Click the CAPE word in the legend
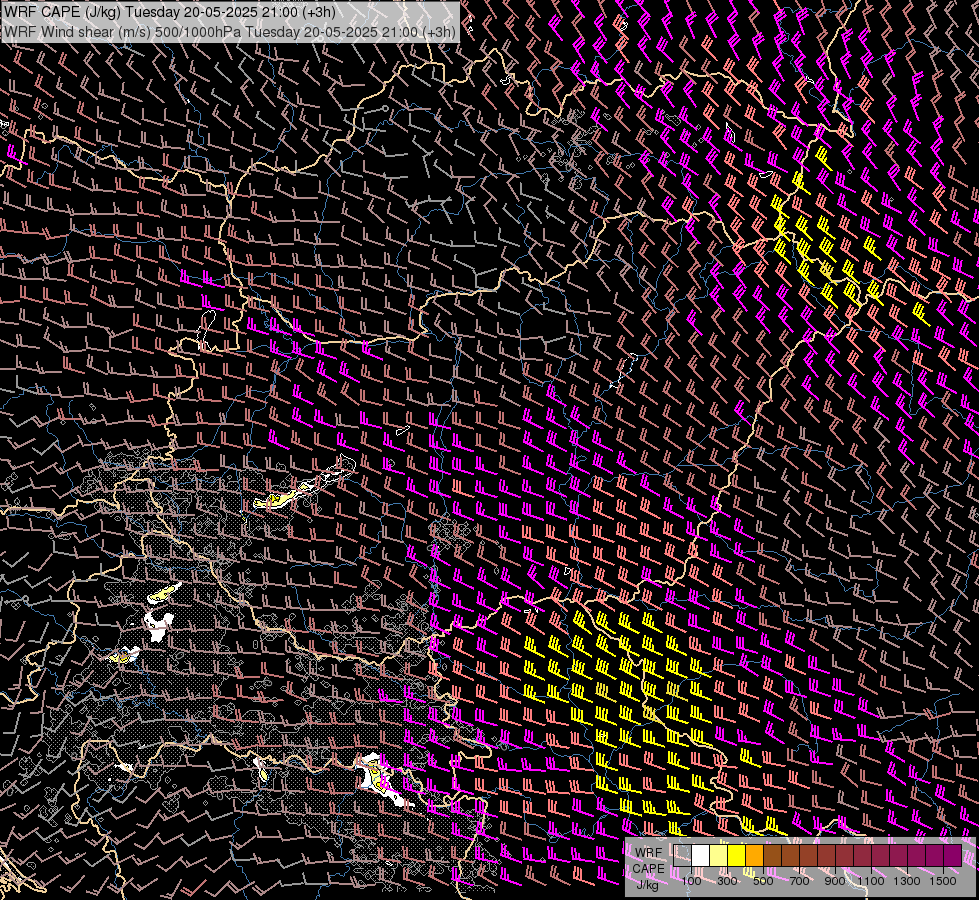 (x=649, y=869)
